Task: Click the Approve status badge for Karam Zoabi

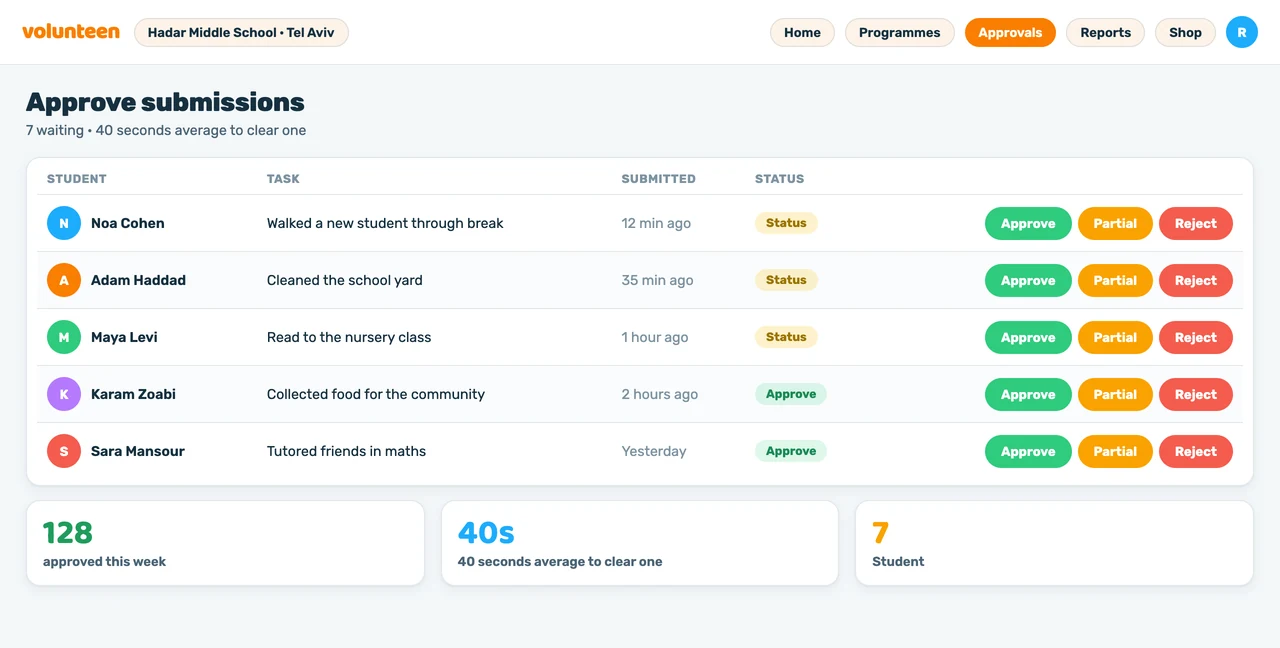Action: pyautogui.click(x=791, y=394)
